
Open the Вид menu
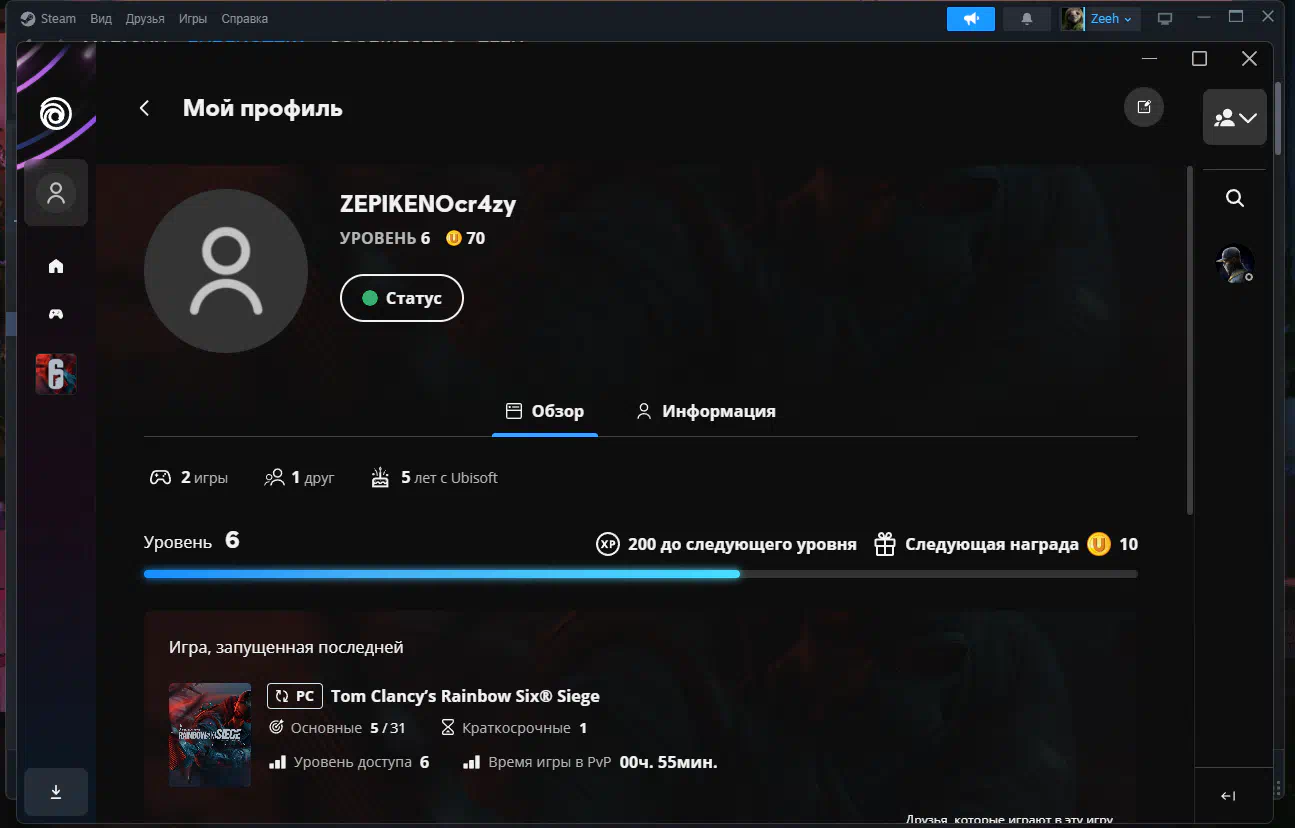[101, 19]
